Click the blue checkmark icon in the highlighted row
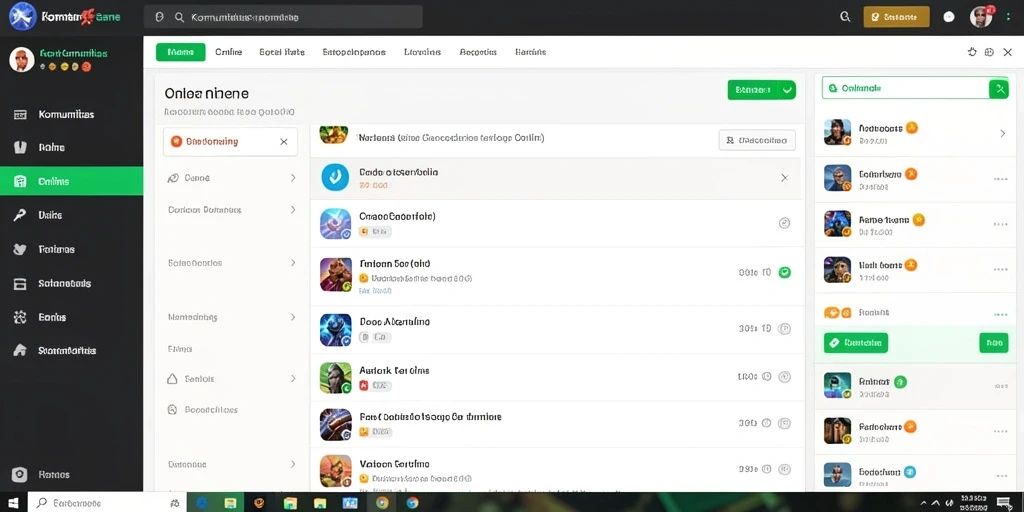The image size is (1024, 512). tap(335, 178)
